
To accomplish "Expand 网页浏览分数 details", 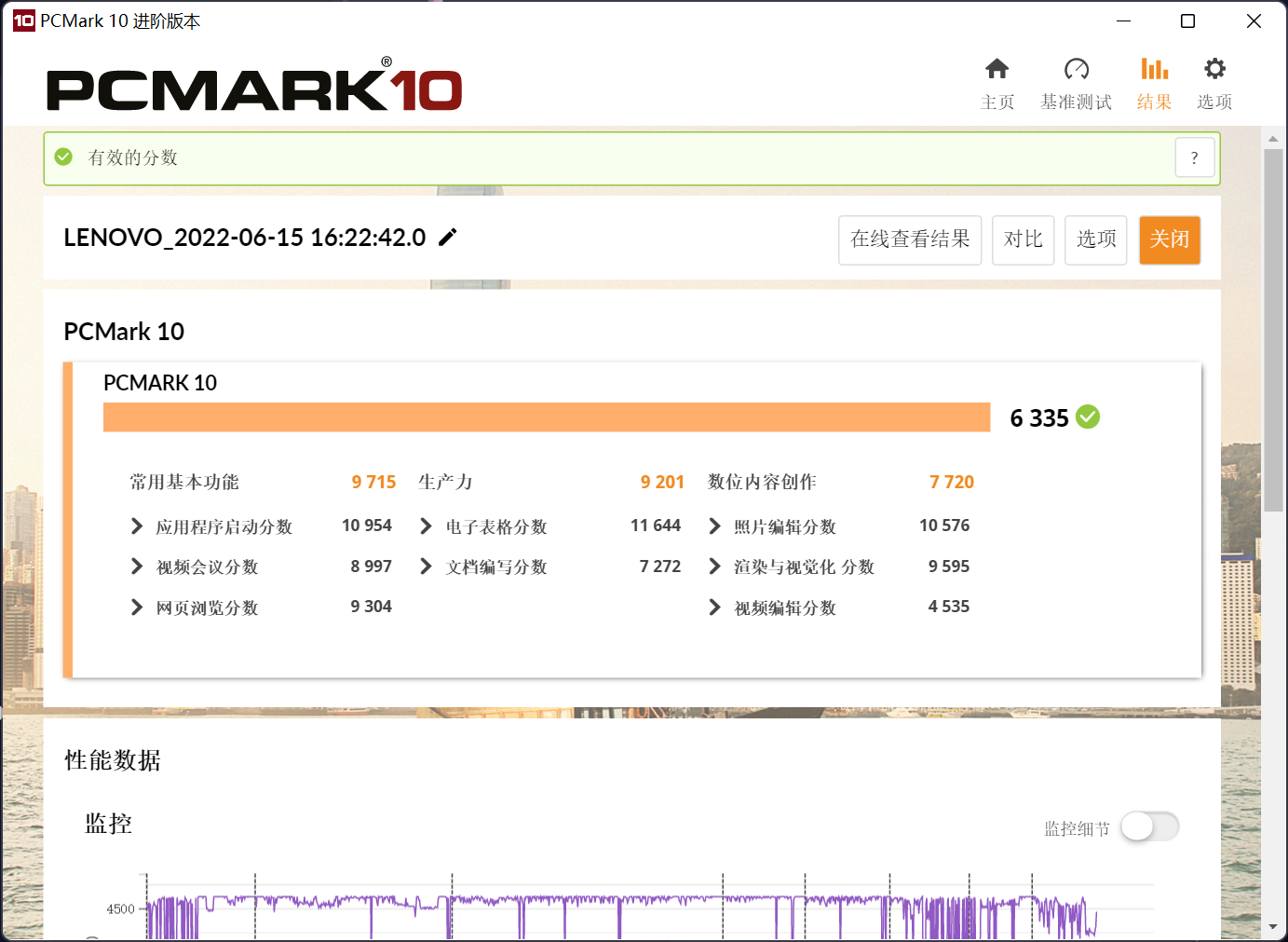I will click(137, 608).
